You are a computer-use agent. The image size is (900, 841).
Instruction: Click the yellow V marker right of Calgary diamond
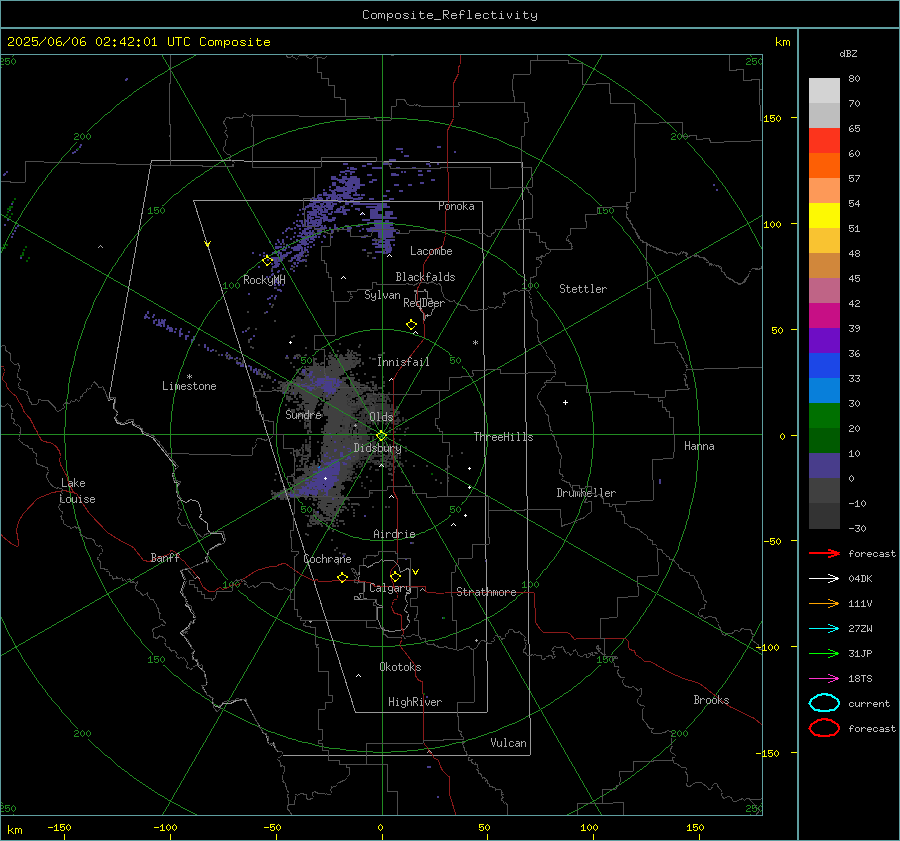coord(416,572)
